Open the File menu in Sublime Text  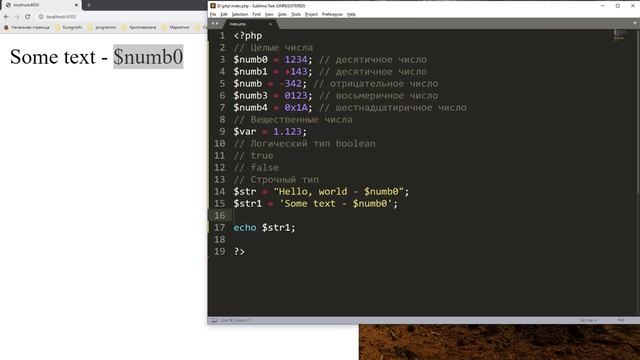coord(213,14)
